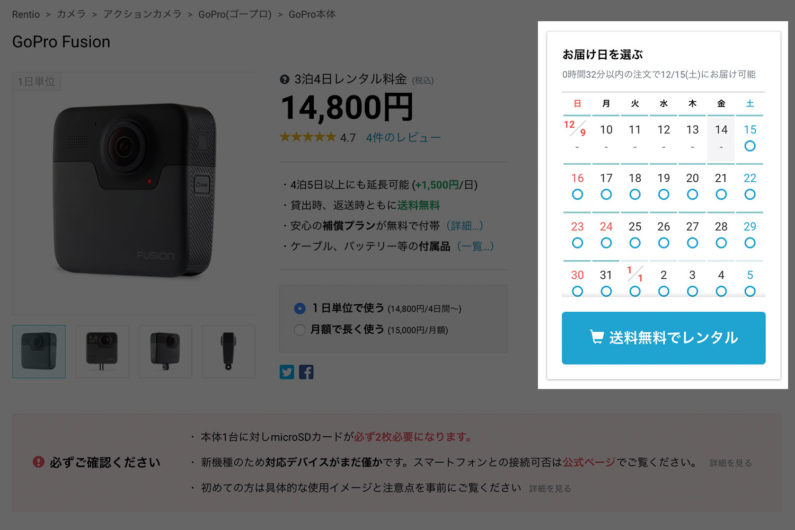Share on Twitter via bird icon
Viewport: 795px width, 530px height.
pos(287,372)
